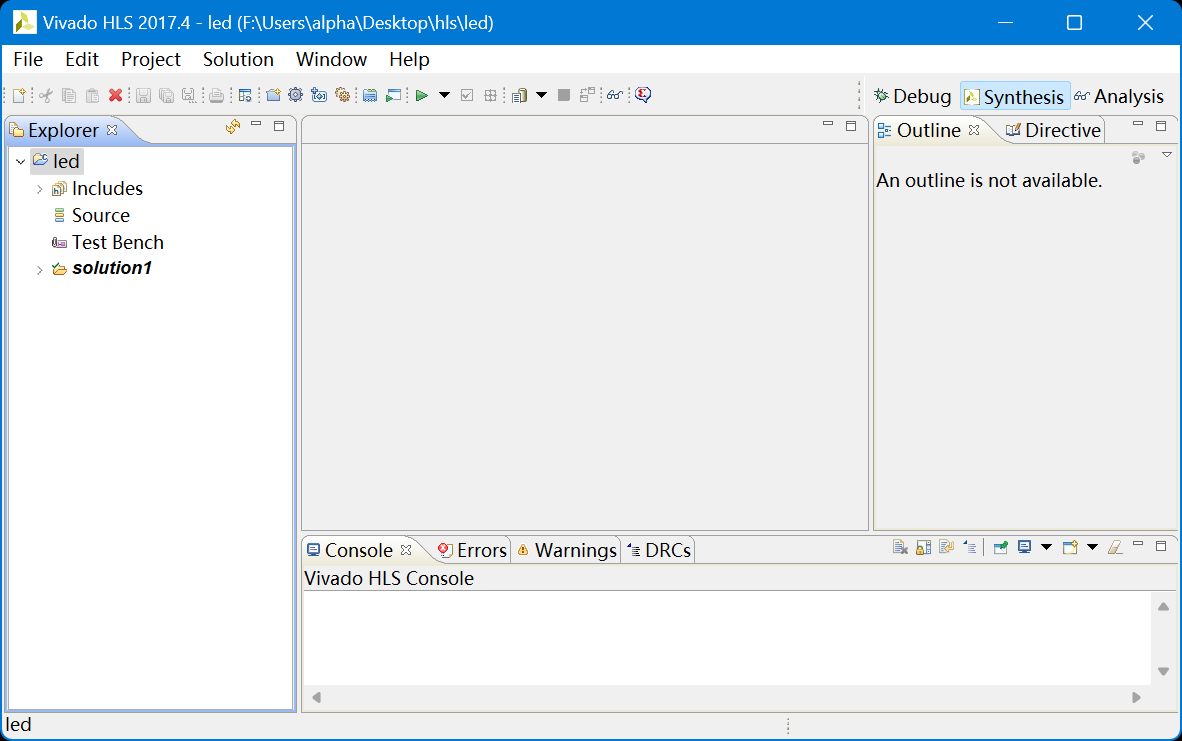
Task: Click the Clear Console icon
Action: (900, 547)
